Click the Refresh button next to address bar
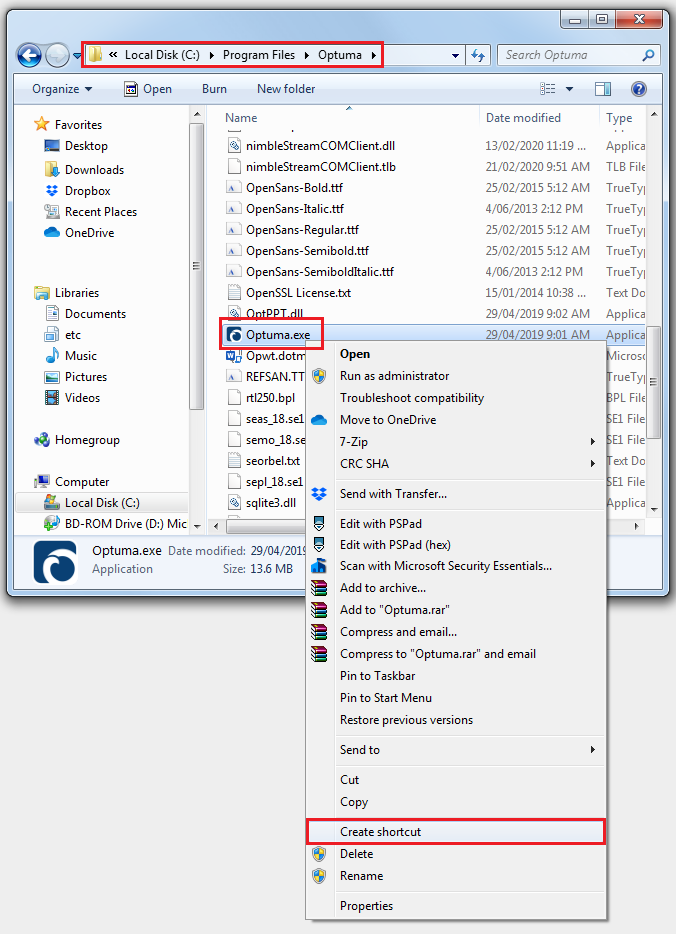 (x=478, y=55)
